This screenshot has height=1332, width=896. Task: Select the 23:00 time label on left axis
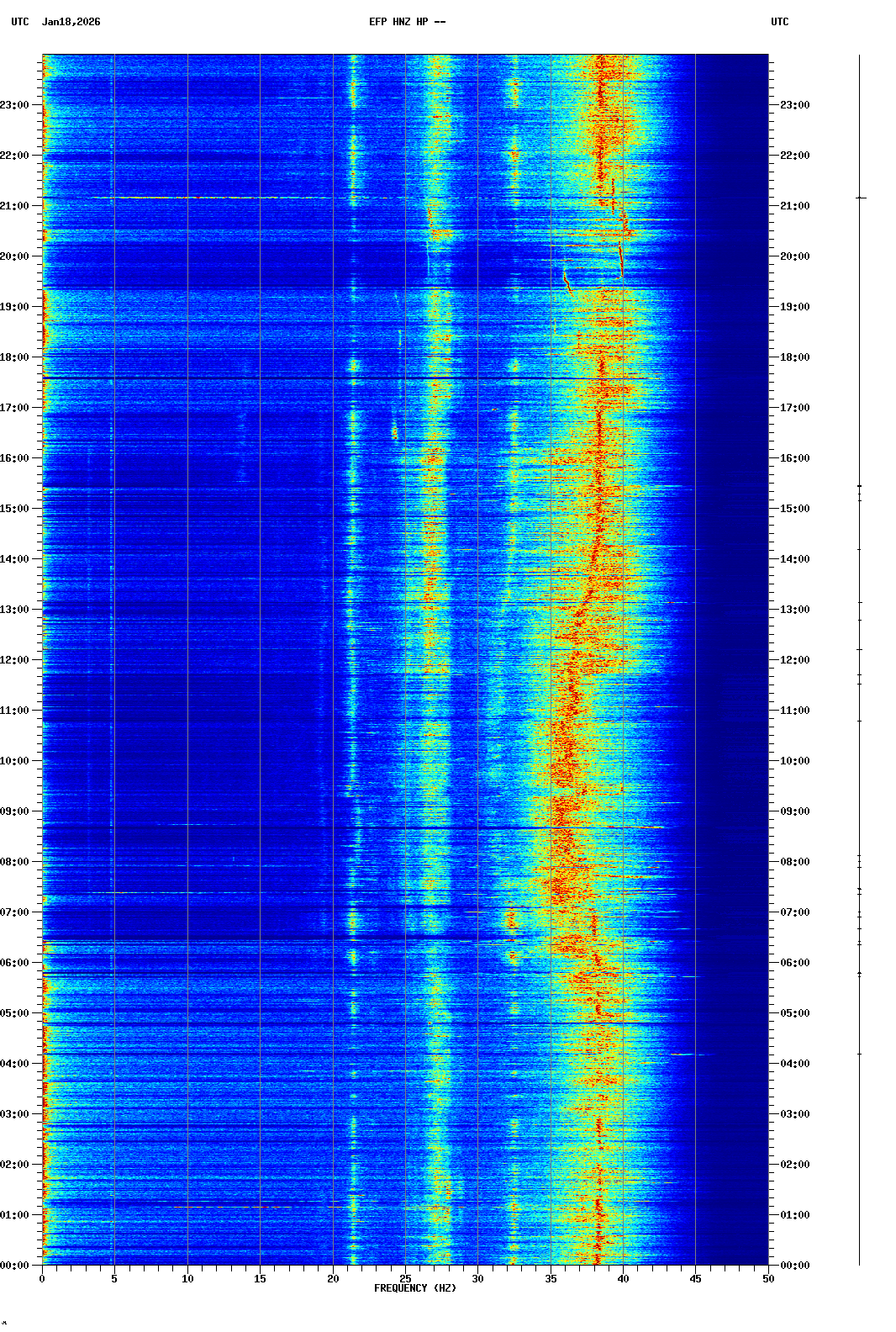(15, 105)
